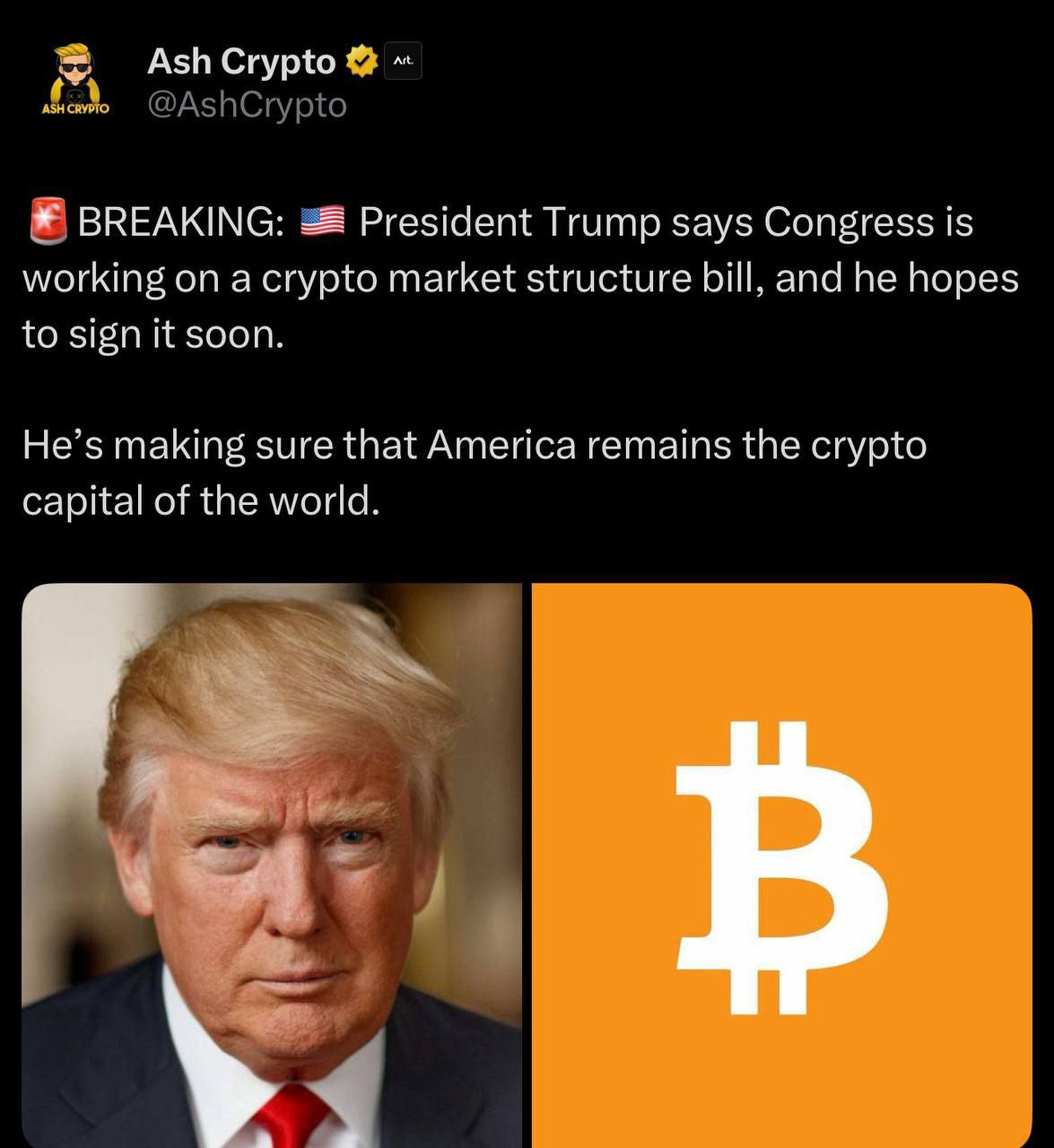Screen dimensions: 1054x1148
Task: Click the "ASH CRYPTO" label under avatar
Action: (75, 109)
